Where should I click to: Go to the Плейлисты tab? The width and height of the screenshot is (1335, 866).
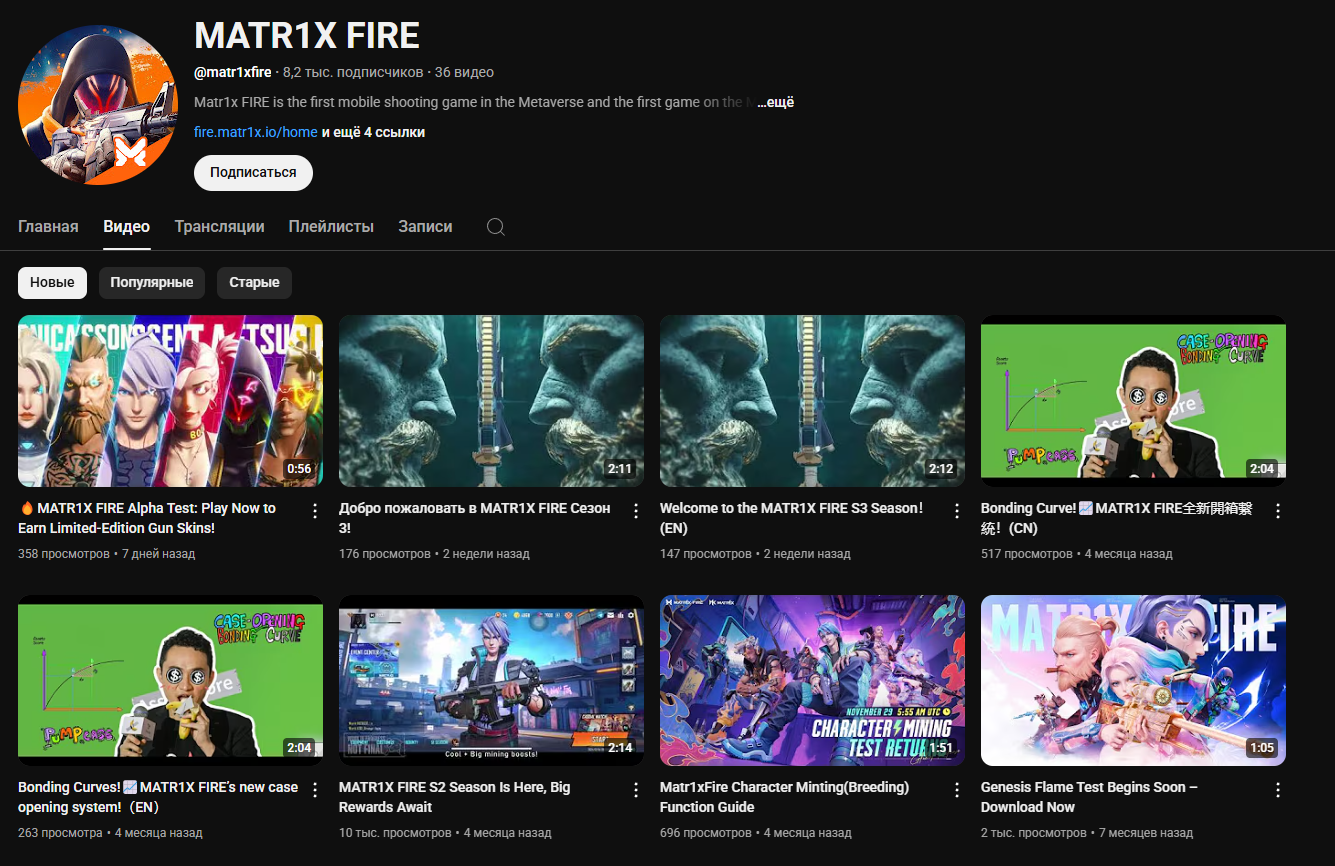point(331,227)
